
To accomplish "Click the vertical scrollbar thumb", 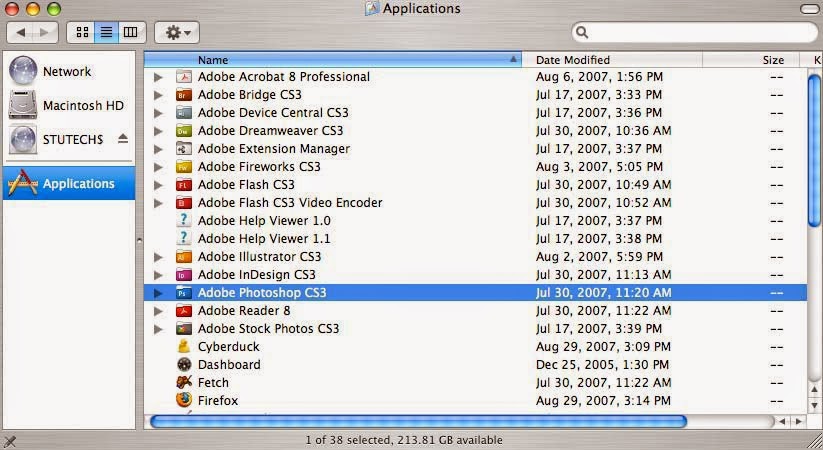I will pyautogui.click(x=814, y=151).
